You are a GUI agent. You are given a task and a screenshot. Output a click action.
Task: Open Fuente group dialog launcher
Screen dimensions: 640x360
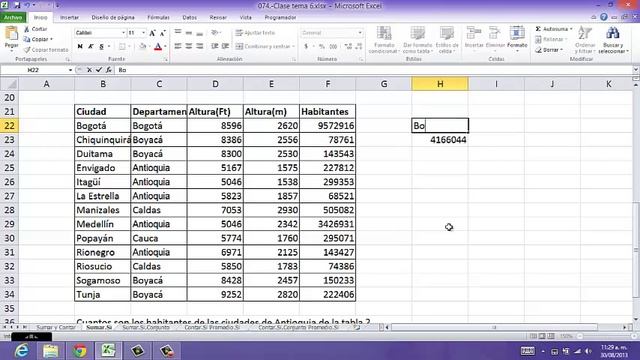click(166, 60)
